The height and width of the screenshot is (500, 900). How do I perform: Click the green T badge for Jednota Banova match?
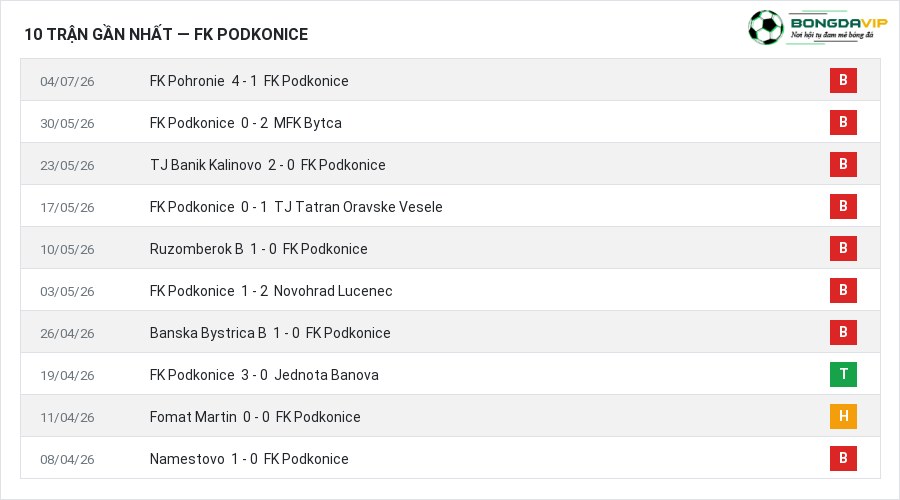(x=843, y=374)
